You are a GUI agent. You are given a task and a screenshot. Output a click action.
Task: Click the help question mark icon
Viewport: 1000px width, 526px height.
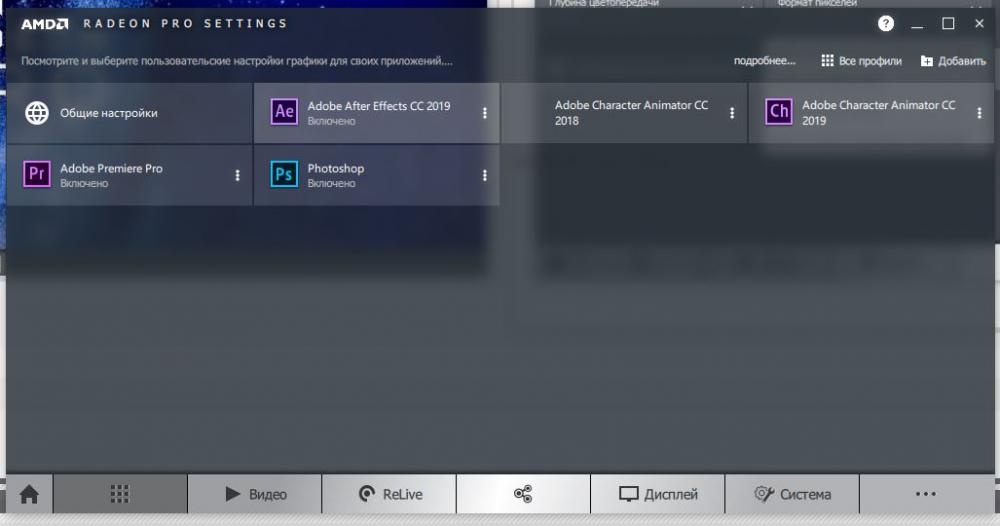click(886, 24)
